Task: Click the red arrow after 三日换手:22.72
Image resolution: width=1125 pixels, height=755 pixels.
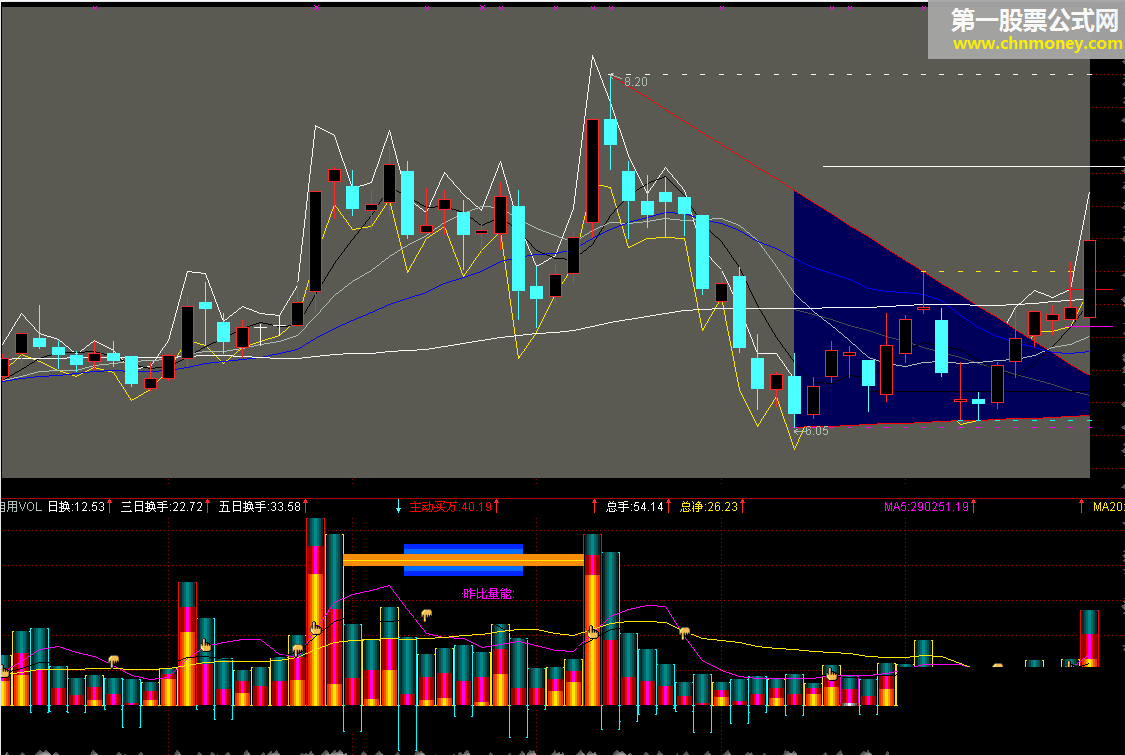Action: (208, 506)
